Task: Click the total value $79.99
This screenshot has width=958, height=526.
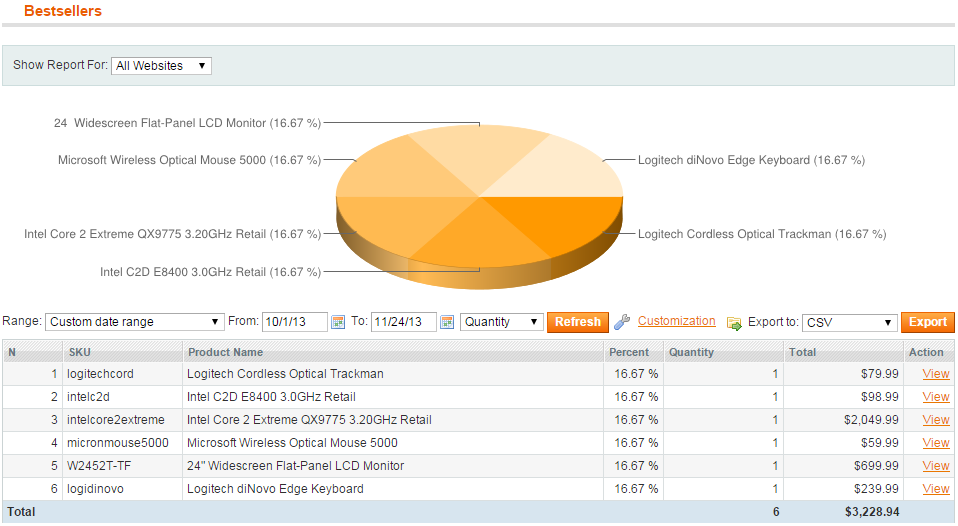Action: coord(880,374)
